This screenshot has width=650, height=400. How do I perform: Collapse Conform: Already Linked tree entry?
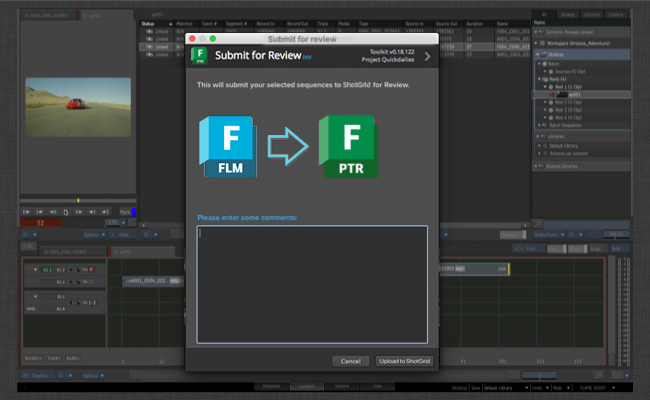click(536, 32)
